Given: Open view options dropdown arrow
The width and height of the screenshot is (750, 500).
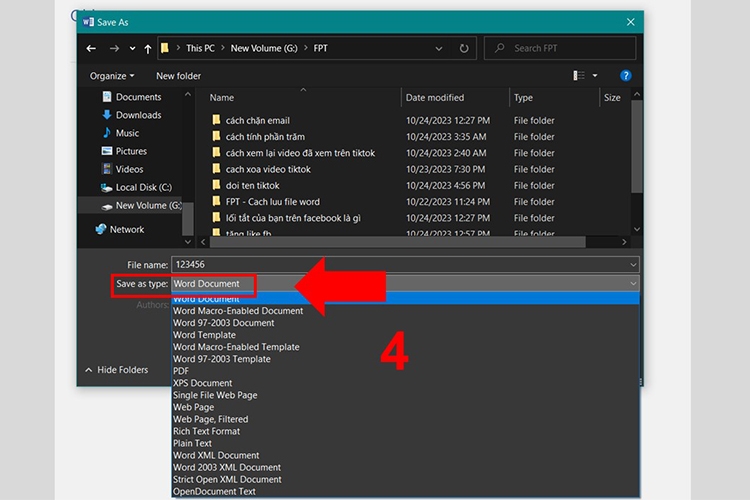Looking at the screenshot, I should click(595, 76).
